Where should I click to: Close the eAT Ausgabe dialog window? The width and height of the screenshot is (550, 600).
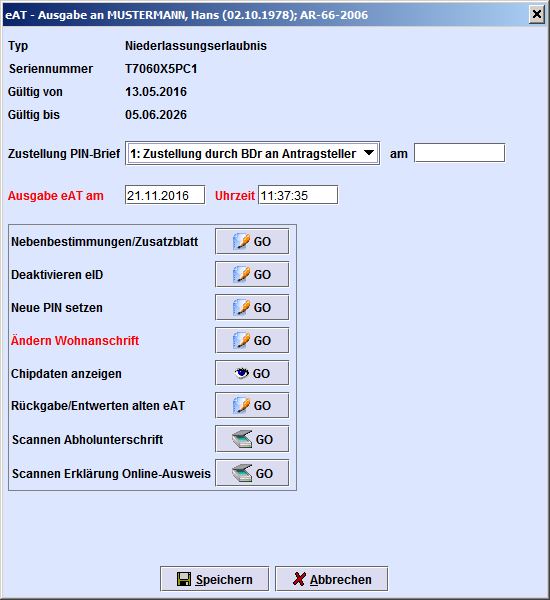537,15
